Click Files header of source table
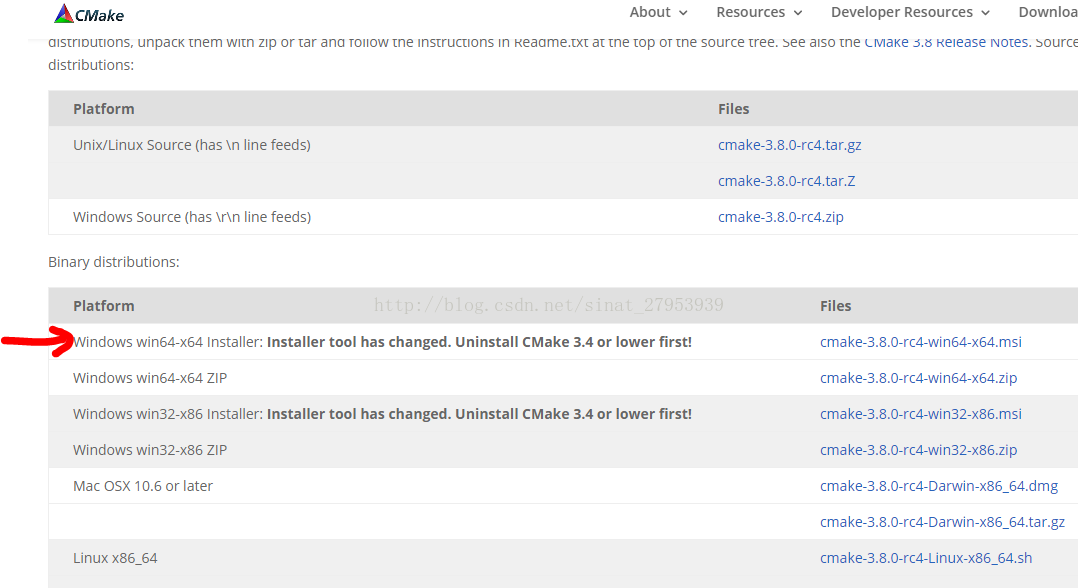1078x588 pixels. click(734, 109)
